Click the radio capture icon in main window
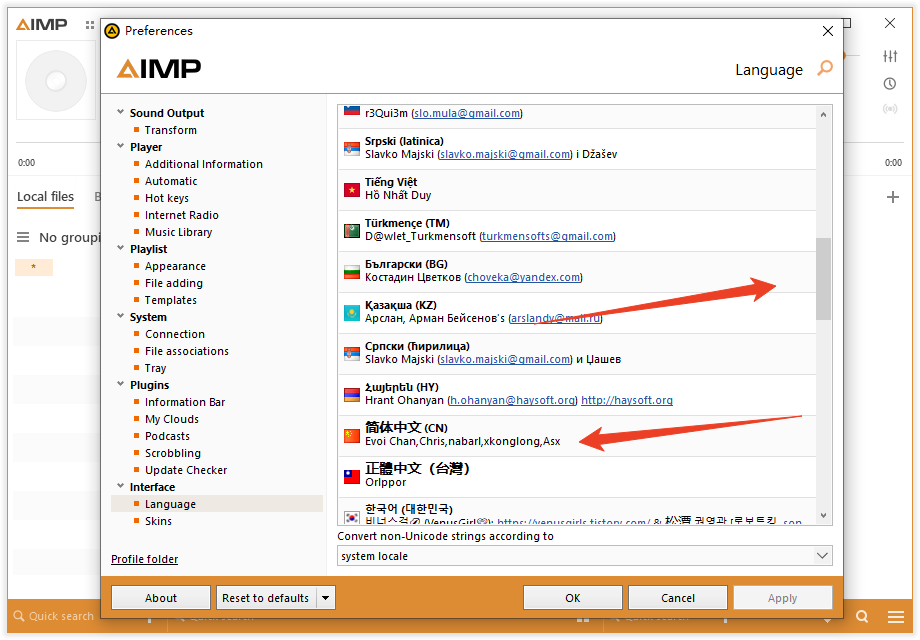This screenshot has height=640, width=920. pos(889,109)
